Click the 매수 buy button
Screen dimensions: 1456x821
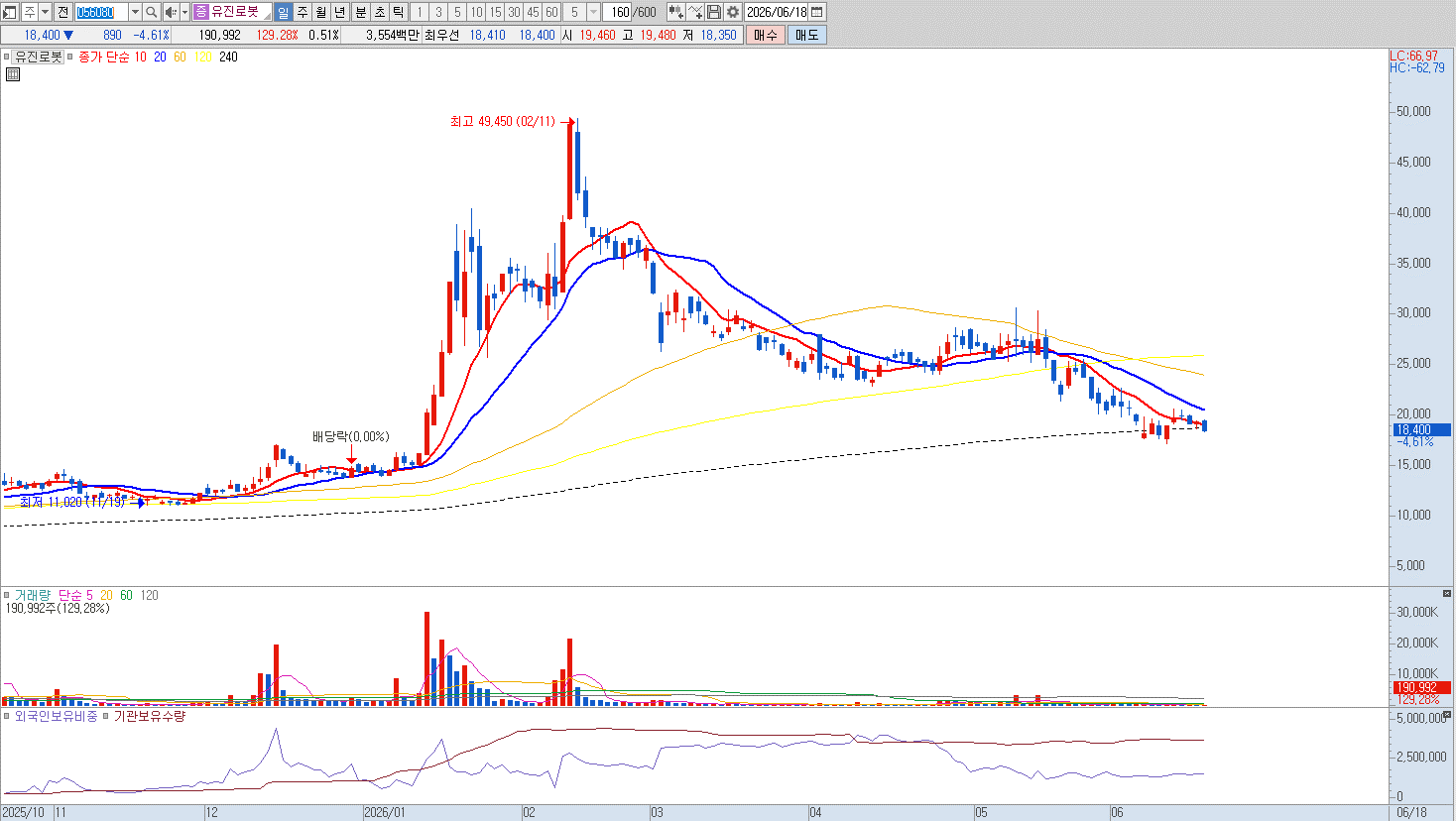click(x=766, y=35)
